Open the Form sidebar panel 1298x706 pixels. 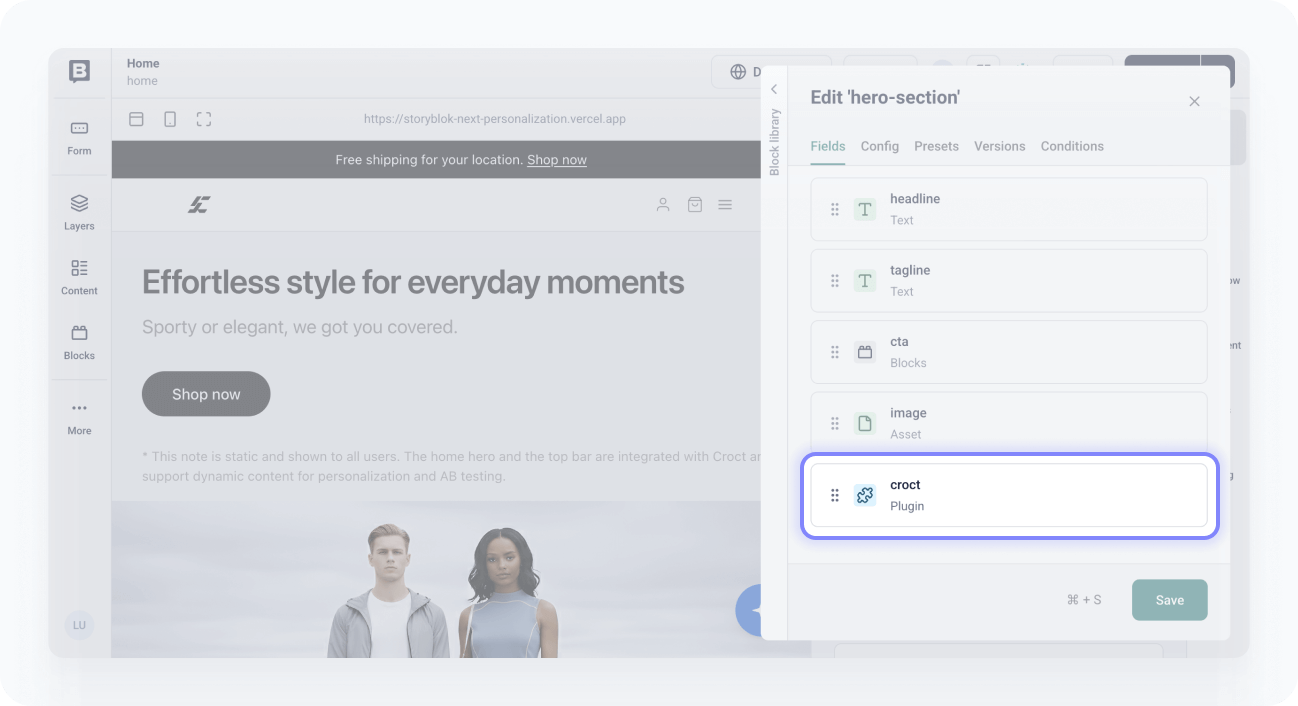pos(79,137)
